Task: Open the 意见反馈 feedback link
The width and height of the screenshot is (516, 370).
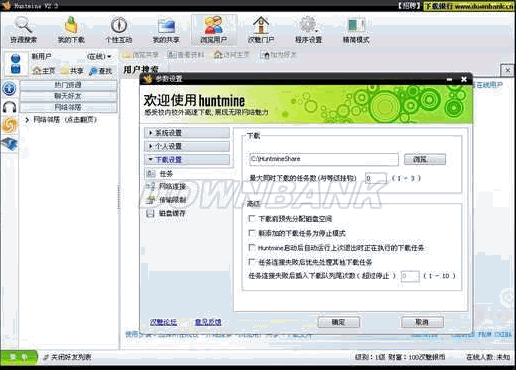Action: pos(208,322)
